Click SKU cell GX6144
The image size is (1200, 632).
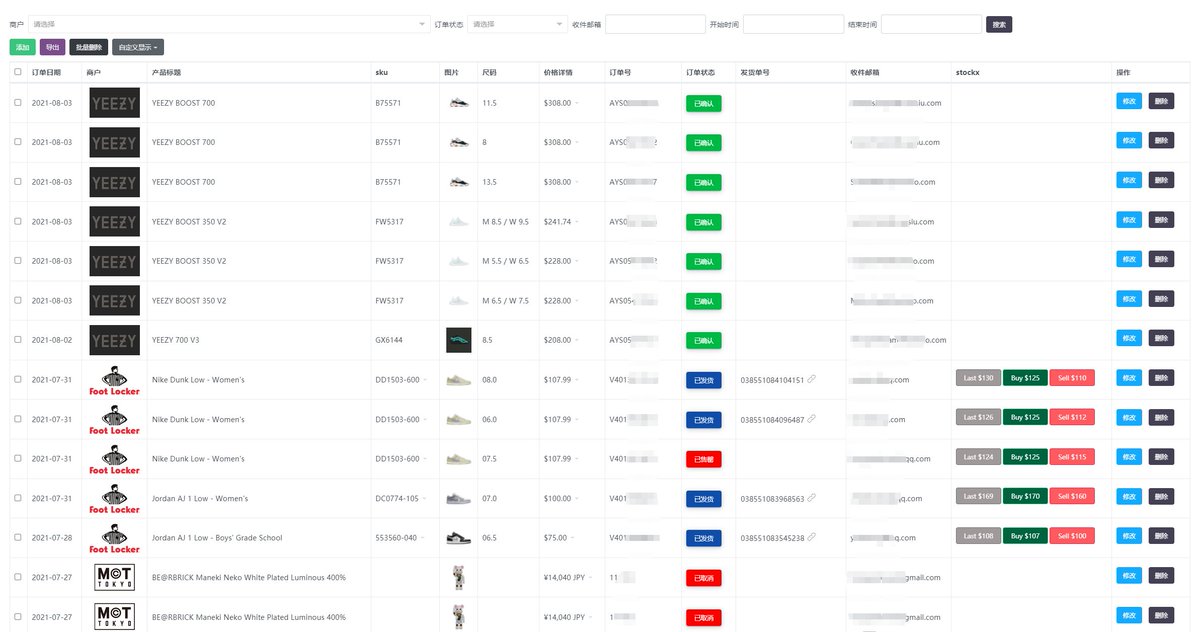pos(388,340)
